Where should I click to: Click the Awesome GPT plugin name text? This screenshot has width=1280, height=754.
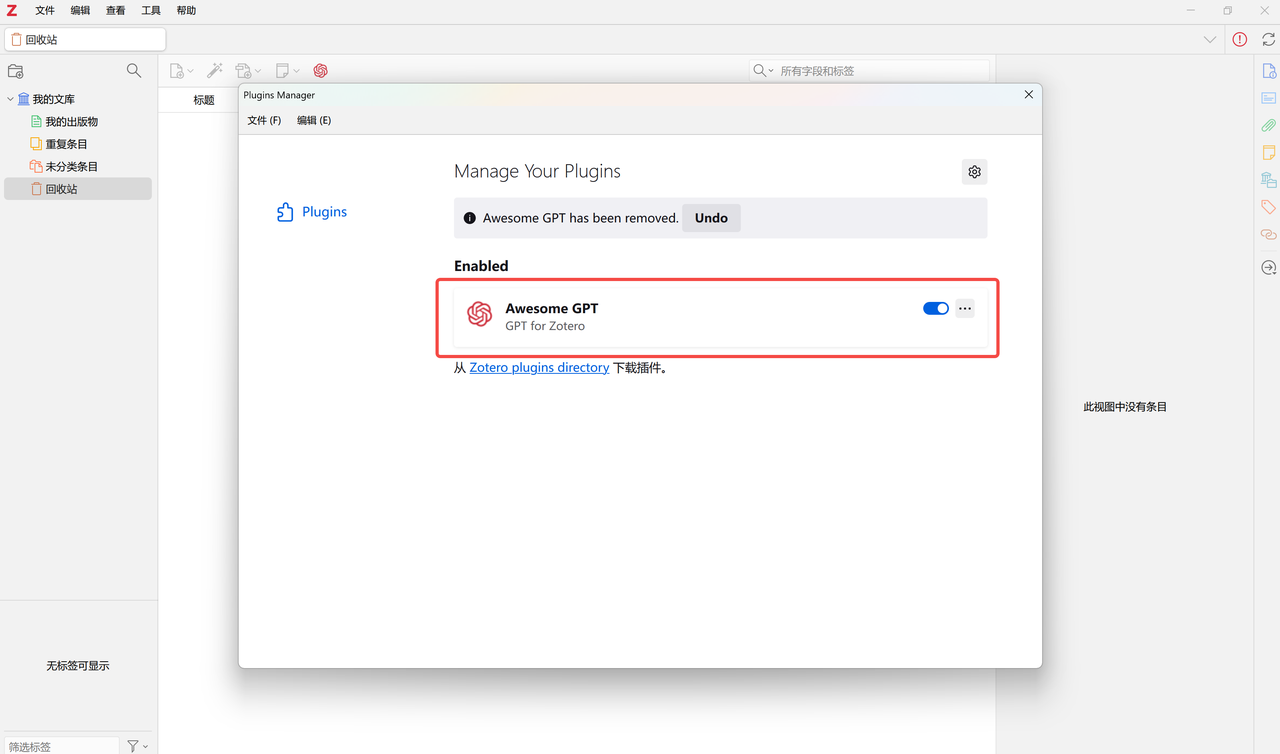coord(552,308)
